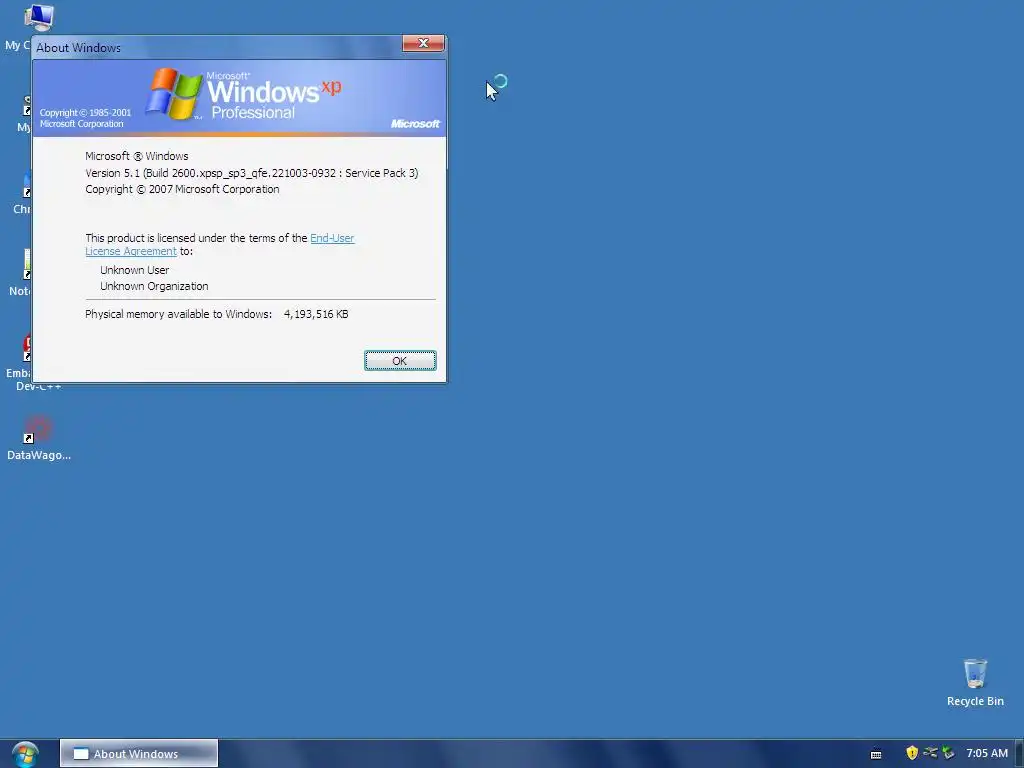
Task: Click Copyright 2007 Microsoft Corporation text
Action: coord(182,189)
